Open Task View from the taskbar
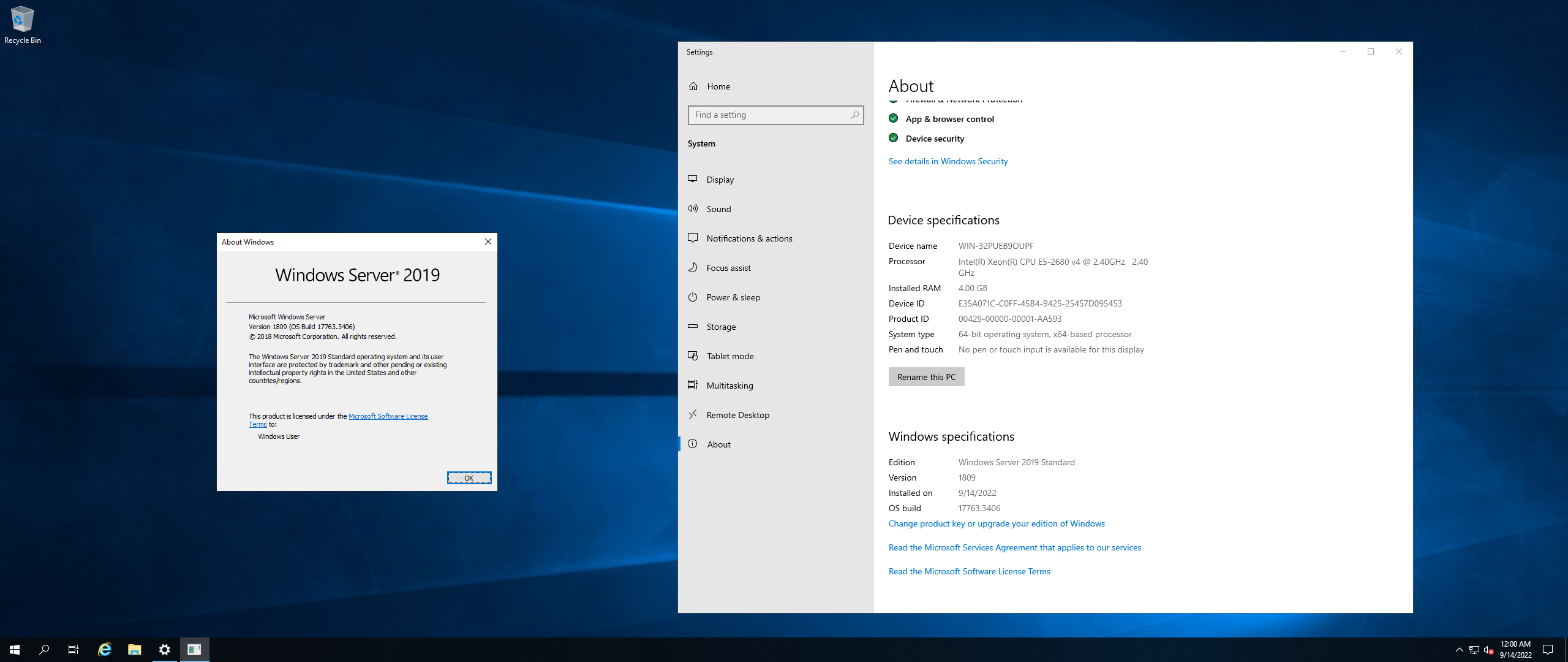The width and height of the screenshot is (1568, 662). click(x=73, y=650)
